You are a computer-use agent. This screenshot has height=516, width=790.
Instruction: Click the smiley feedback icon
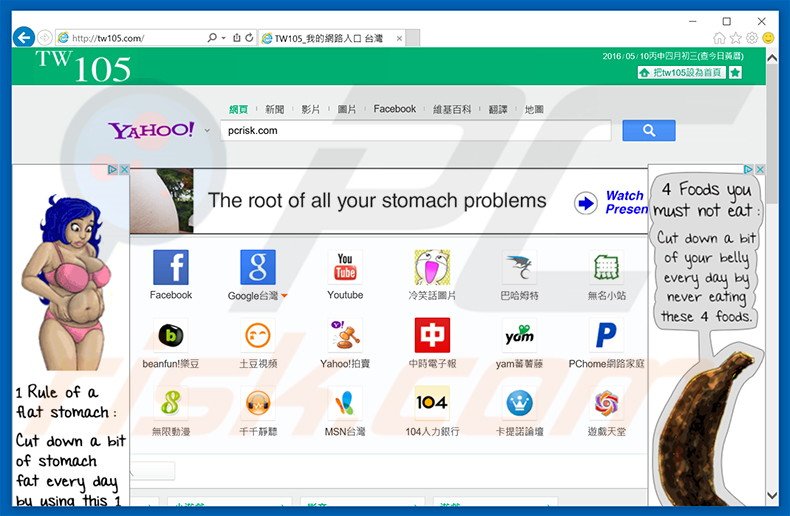768,38
